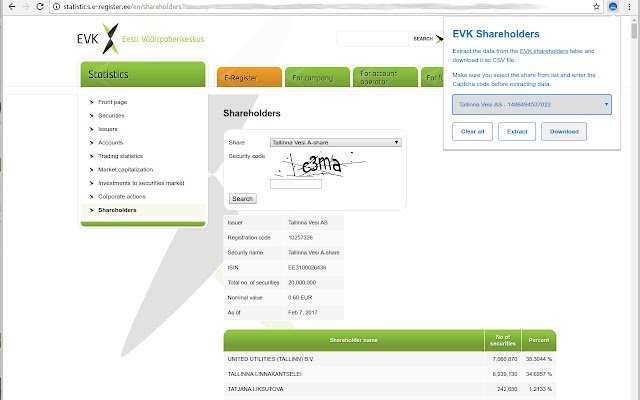Click the Shareholder name column header
The image size is (640, 400).
(353, 340)
